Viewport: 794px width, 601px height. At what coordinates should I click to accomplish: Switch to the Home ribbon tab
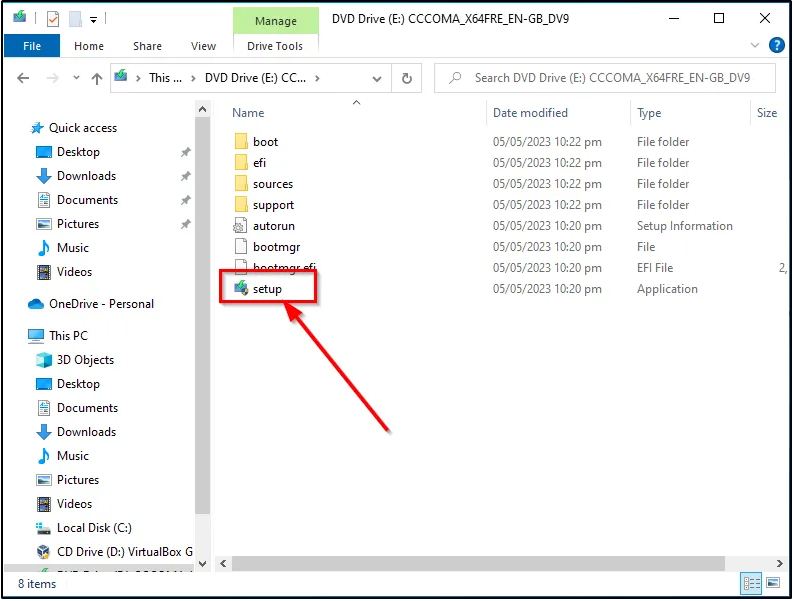(x=89, y=46)
